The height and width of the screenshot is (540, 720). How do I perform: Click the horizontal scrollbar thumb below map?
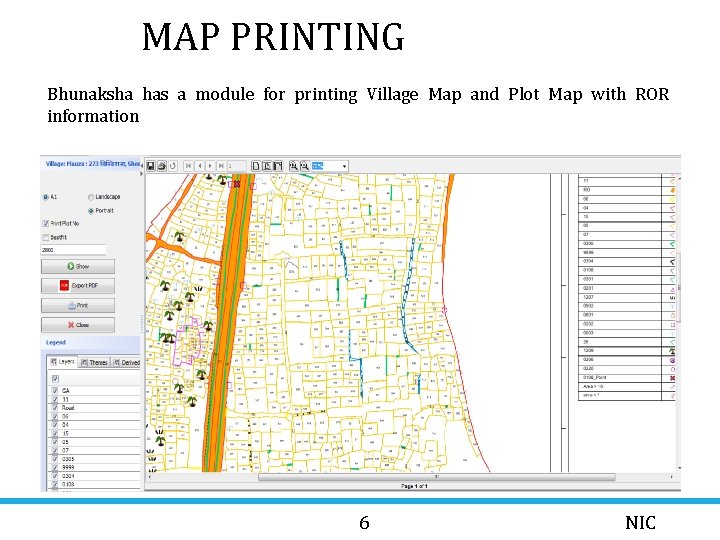click(436, 477)
